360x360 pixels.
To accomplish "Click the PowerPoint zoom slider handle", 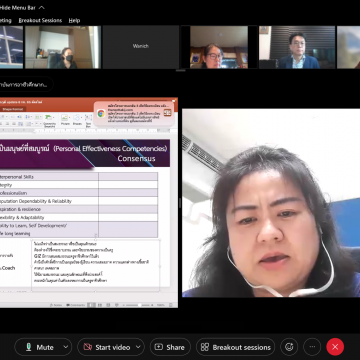I will coord(139,305).
